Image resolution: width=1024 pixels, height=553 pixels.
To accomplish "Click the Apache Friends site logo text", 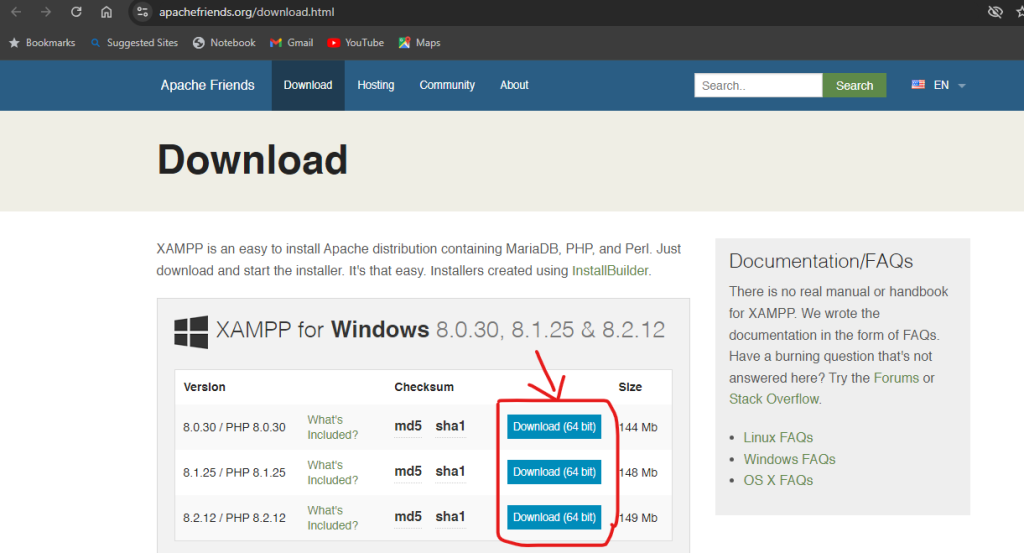I will point(207,85).
